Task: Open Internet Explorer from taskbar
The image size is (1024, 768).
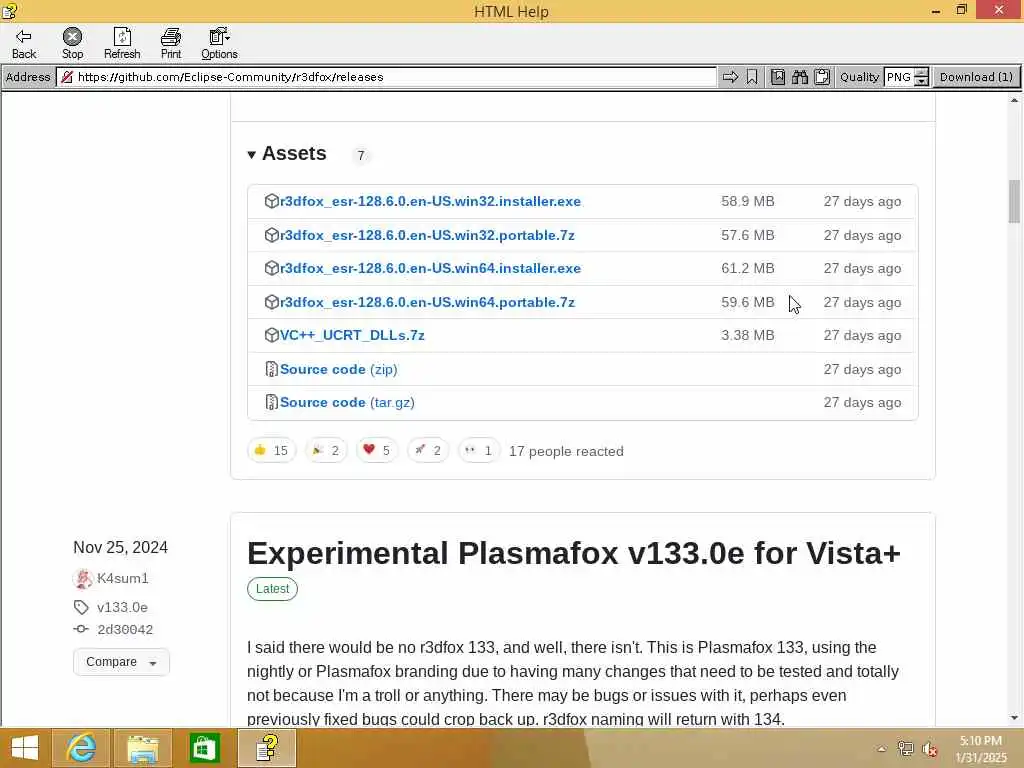Action: pyautogui.click(x=82, y=748)
